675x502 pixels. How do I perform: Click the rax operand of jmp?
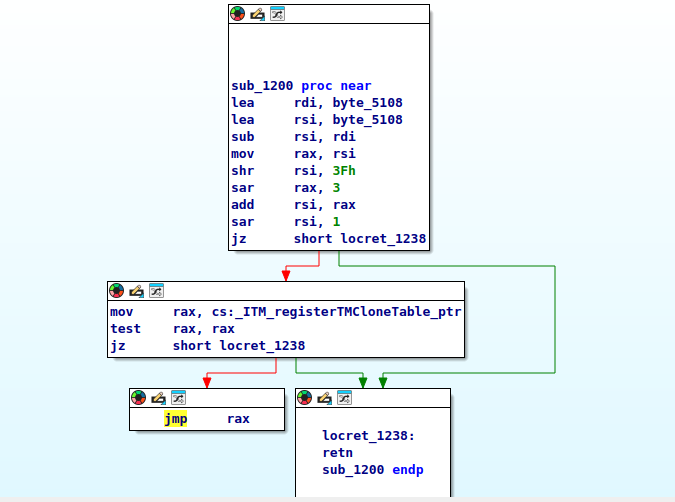238,419
